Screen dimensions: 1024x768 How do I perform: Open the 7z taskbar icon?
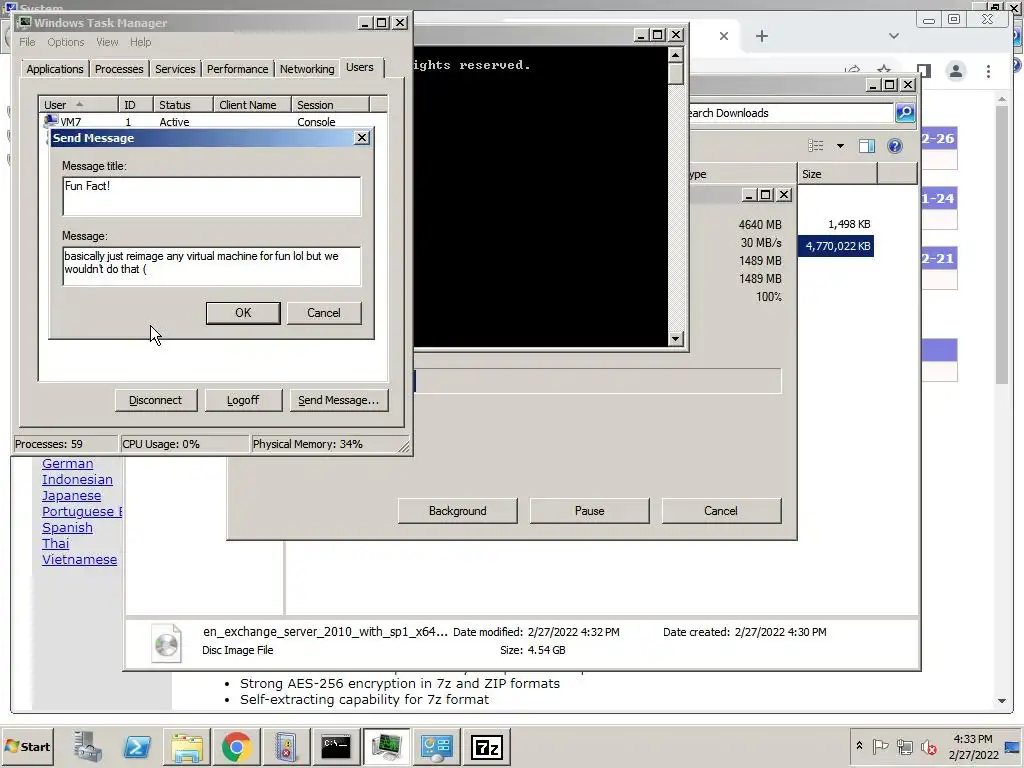(487, 746)
